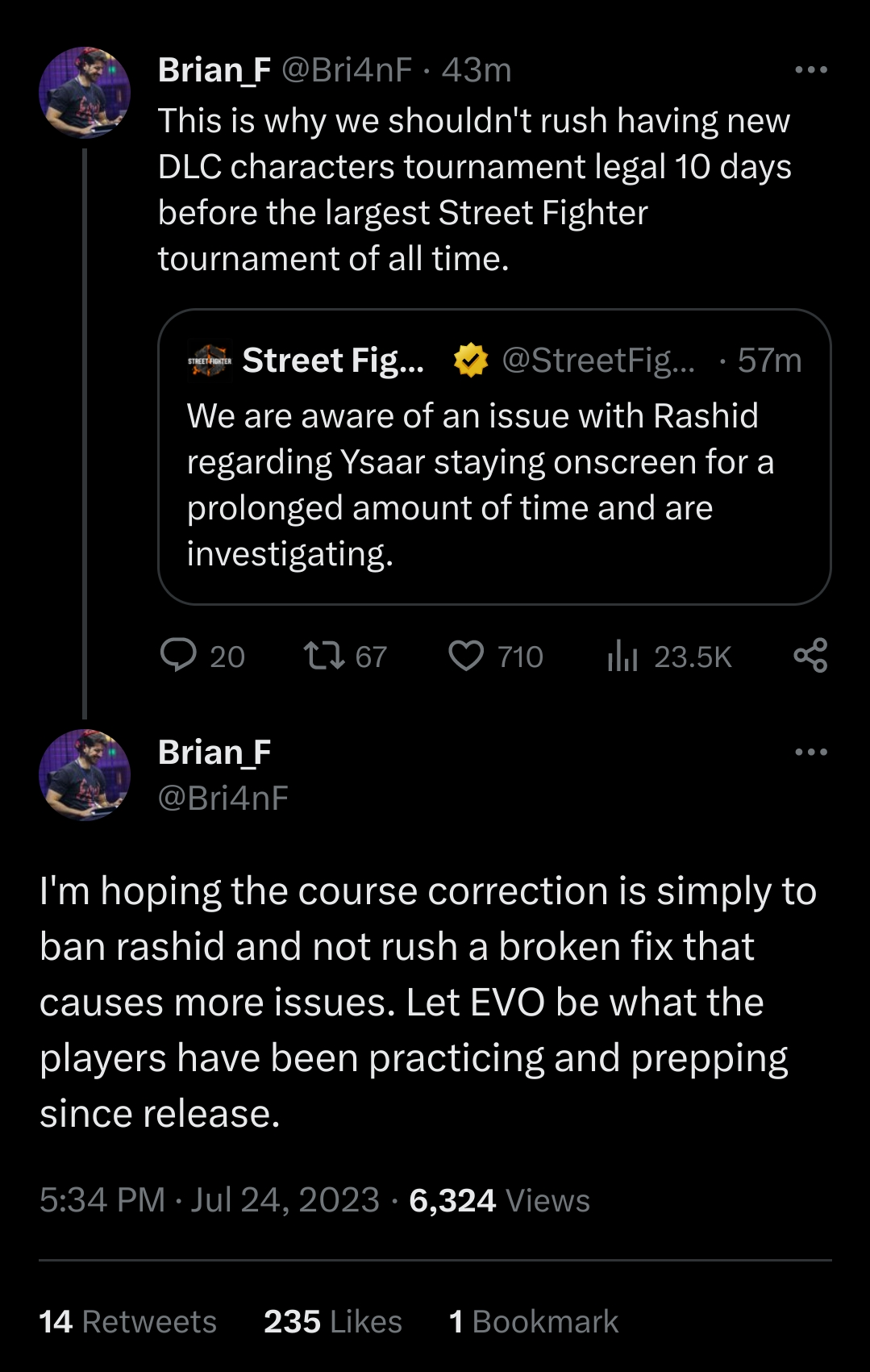Viewport: 870px width, 1372px height.
Task: Click the 5:34 PM Jul 24, 2023 timestamp
Action: 209,1200
